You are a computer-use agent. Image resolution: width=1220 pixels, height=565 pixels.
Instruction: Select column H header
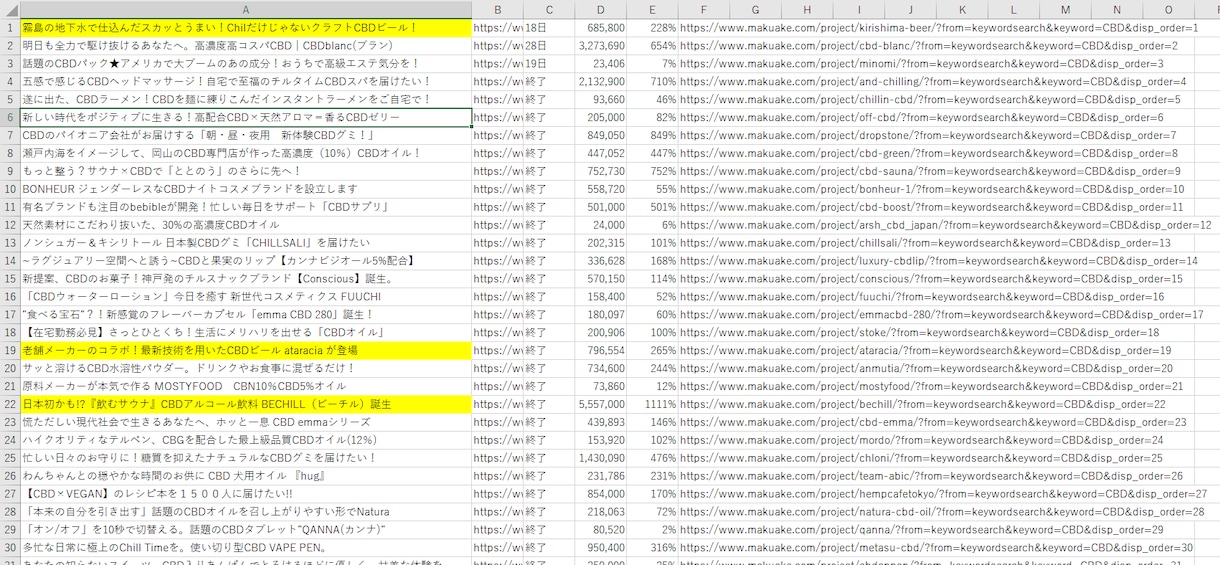pyautogui.click(x=807, y=9)
